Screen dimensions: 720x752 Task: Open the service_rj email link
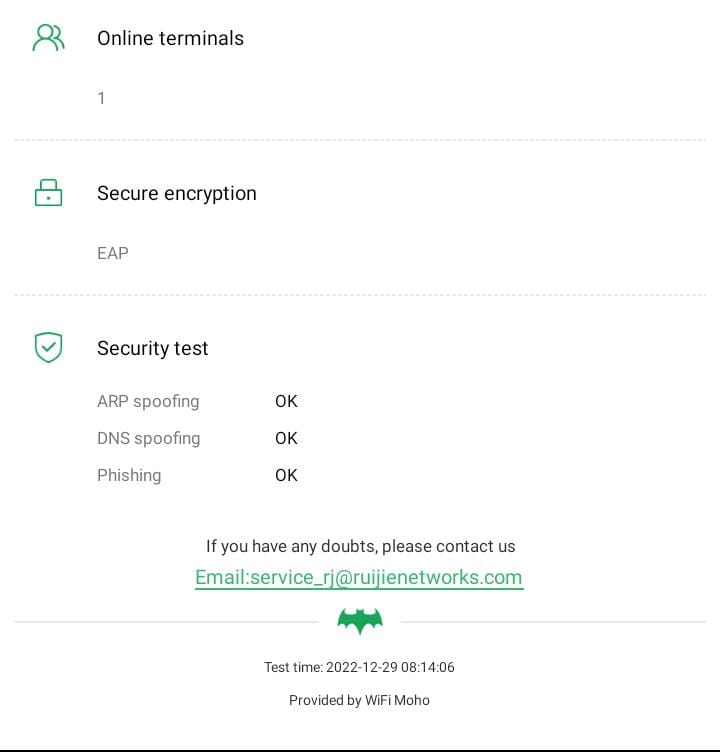(359, 577)
